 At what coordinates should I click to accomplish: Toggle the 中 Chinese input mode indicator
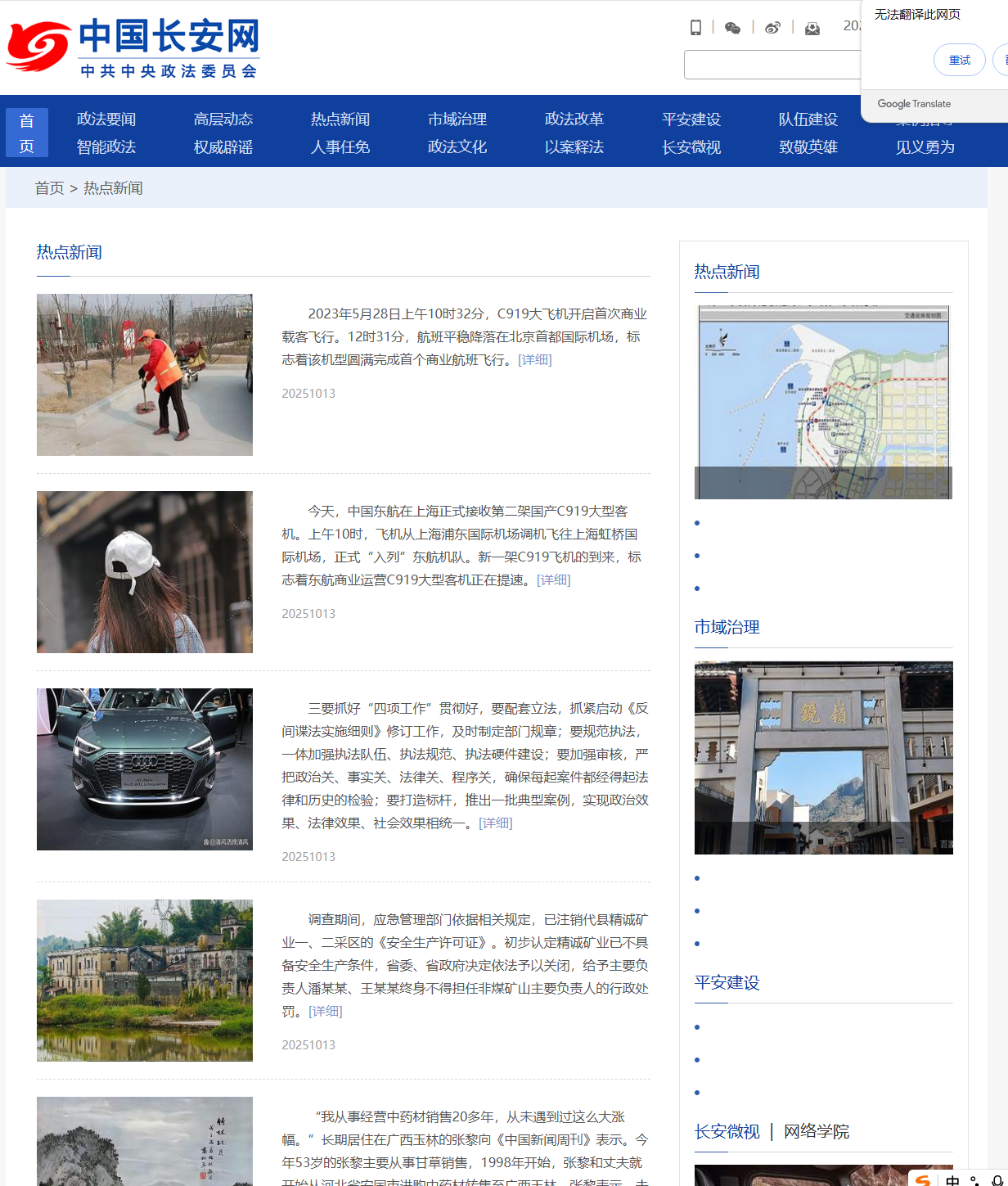tap(952, 1180)
